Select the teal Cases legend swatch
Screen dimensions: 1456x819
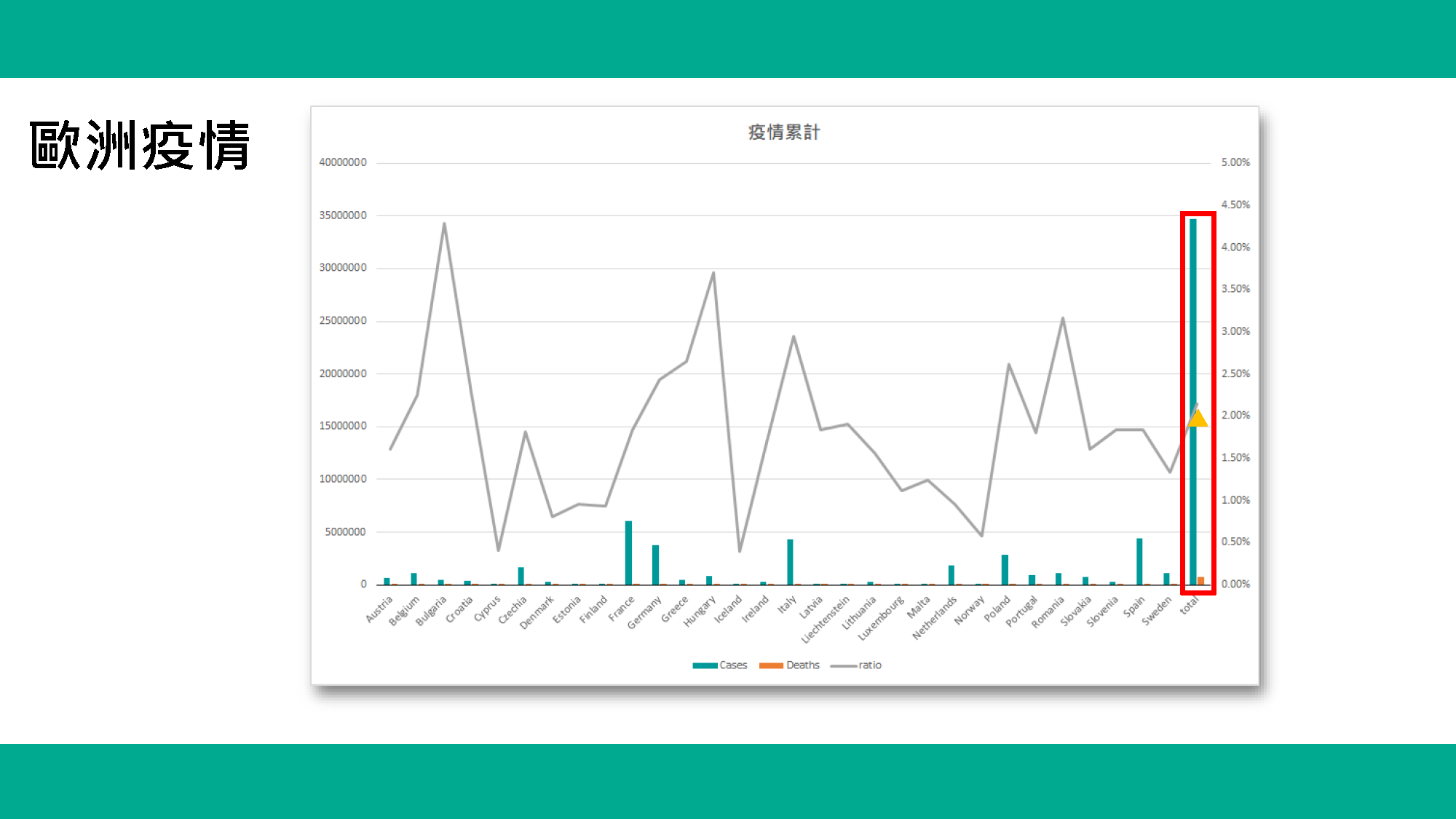click(x=705, y=665)
